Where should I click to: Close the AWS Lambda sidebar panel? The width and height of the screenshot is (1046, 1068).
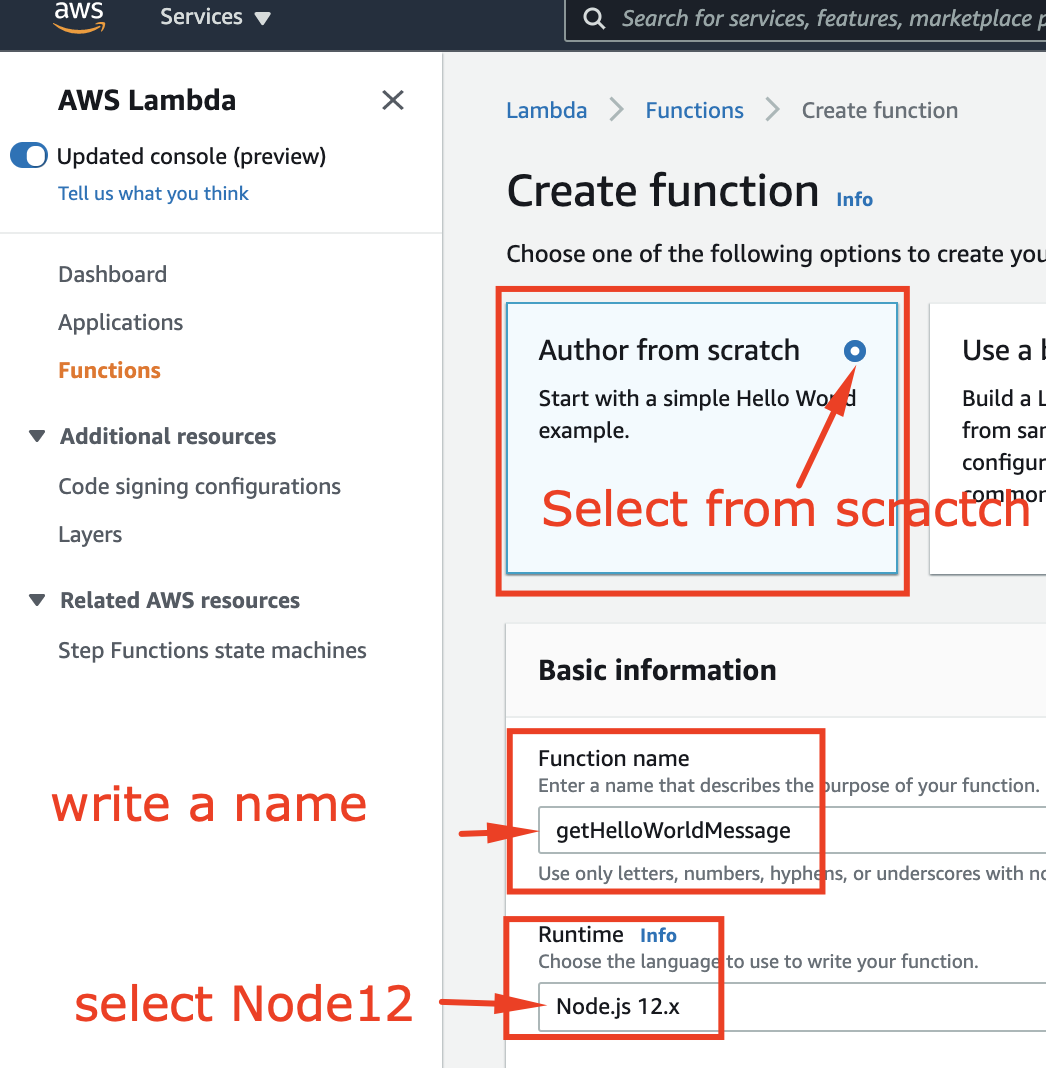392,100
